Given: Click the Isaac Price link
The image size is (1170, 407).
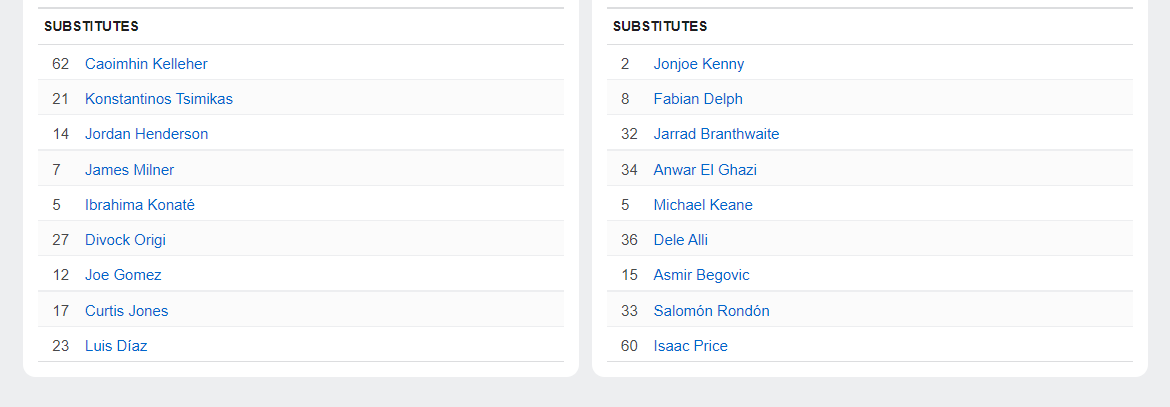Looking at the screenshot, I should tap(691, 347).
